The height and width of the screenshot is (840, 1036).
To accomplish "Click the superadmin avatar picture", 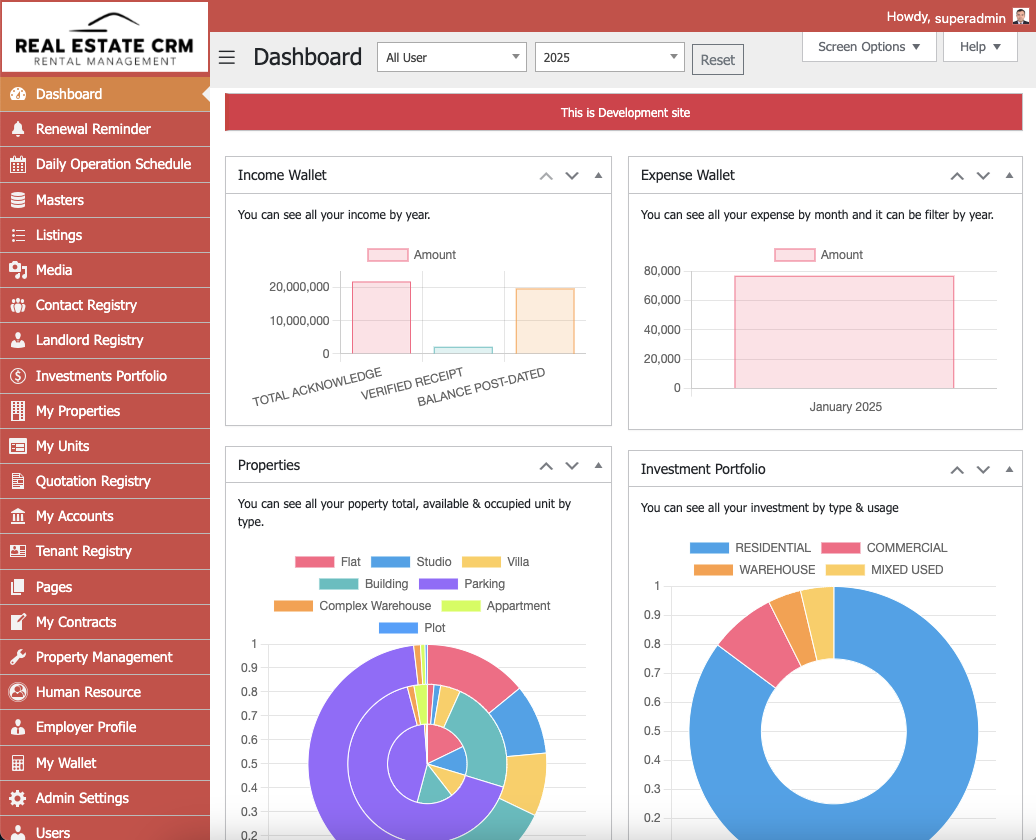I will pos(1020,17).
